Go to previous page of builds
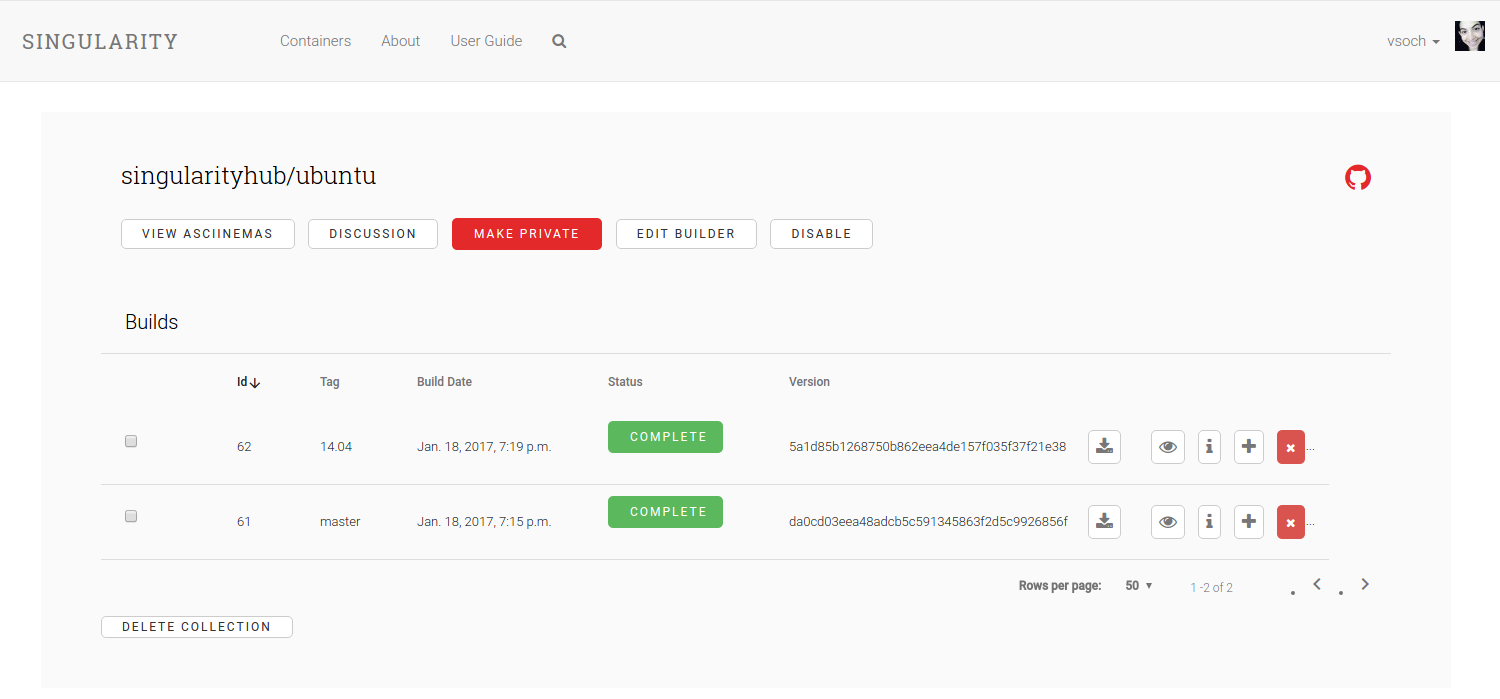The height and width of the screenshot is (699, 1500). click(1317, 584)
